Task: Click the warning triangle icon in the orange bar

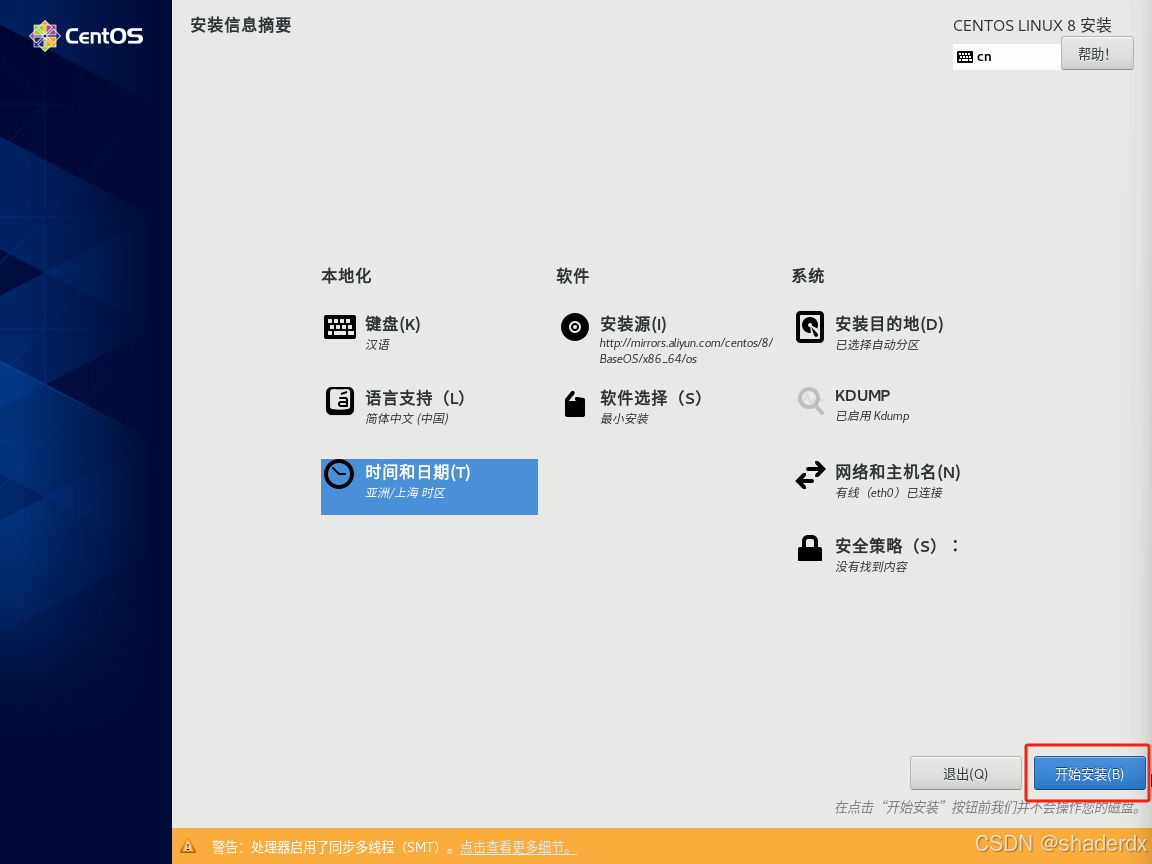Action: (x=188, y=846)
